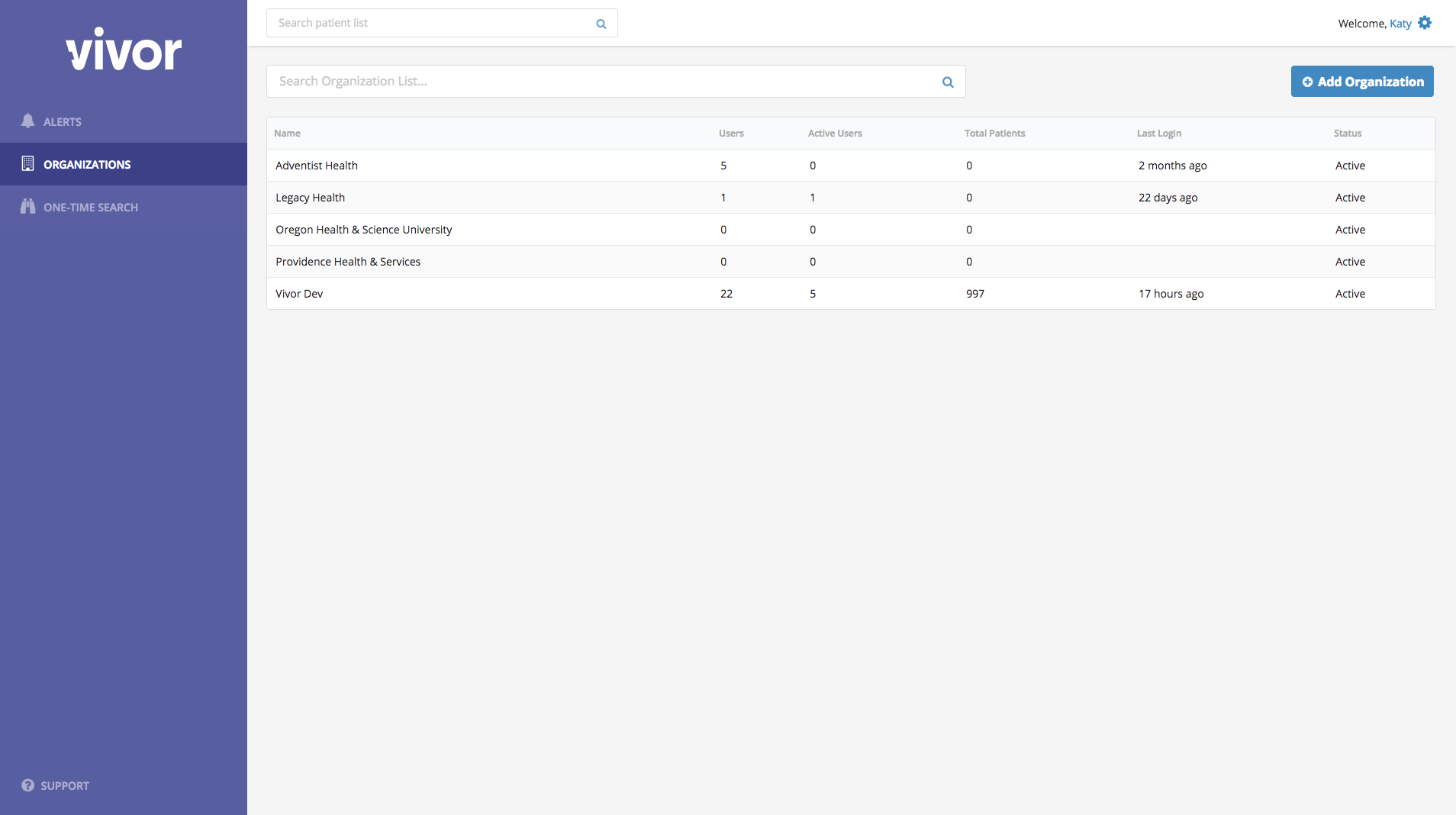Sort by the Name column header
This screenshot has width=1456, height=815.
[287, 133]
